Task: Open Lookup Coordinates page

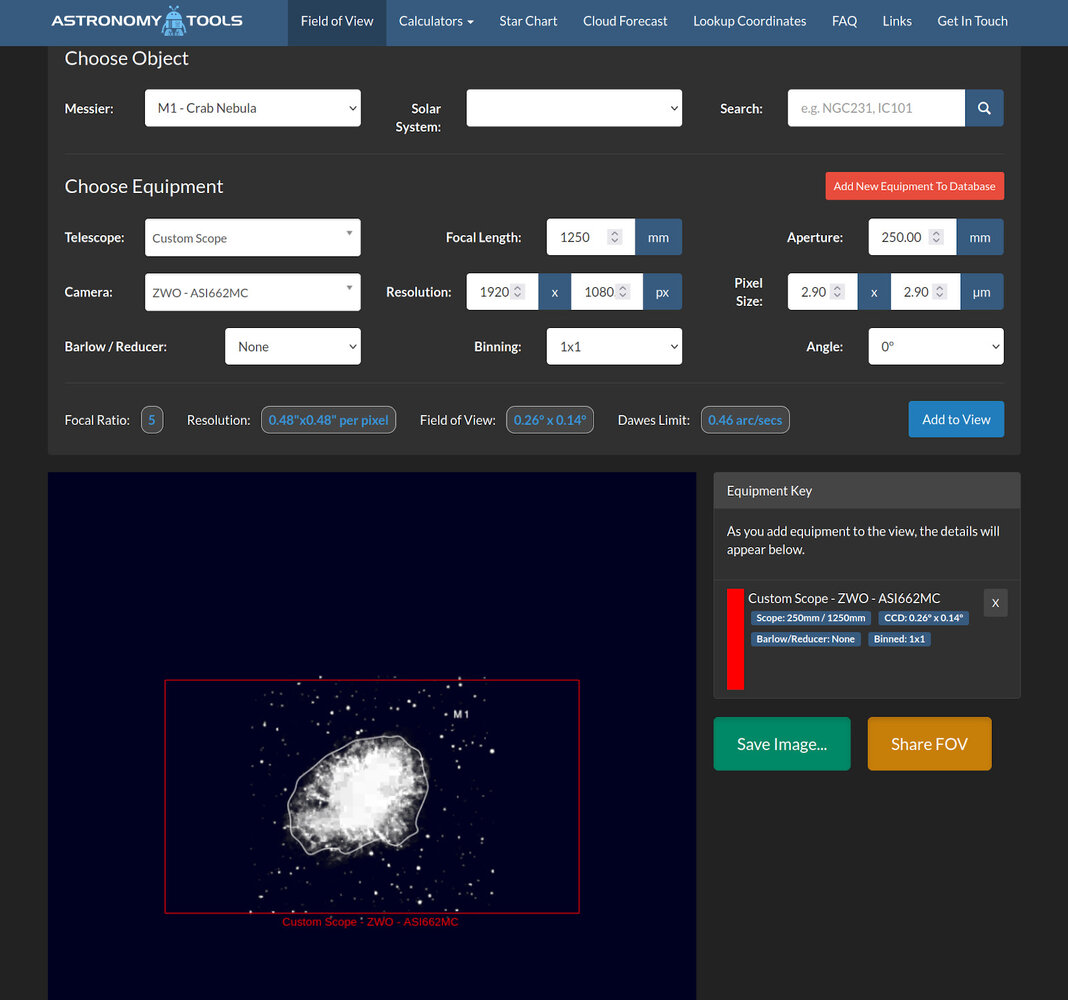Action: [x=749, y=21]
